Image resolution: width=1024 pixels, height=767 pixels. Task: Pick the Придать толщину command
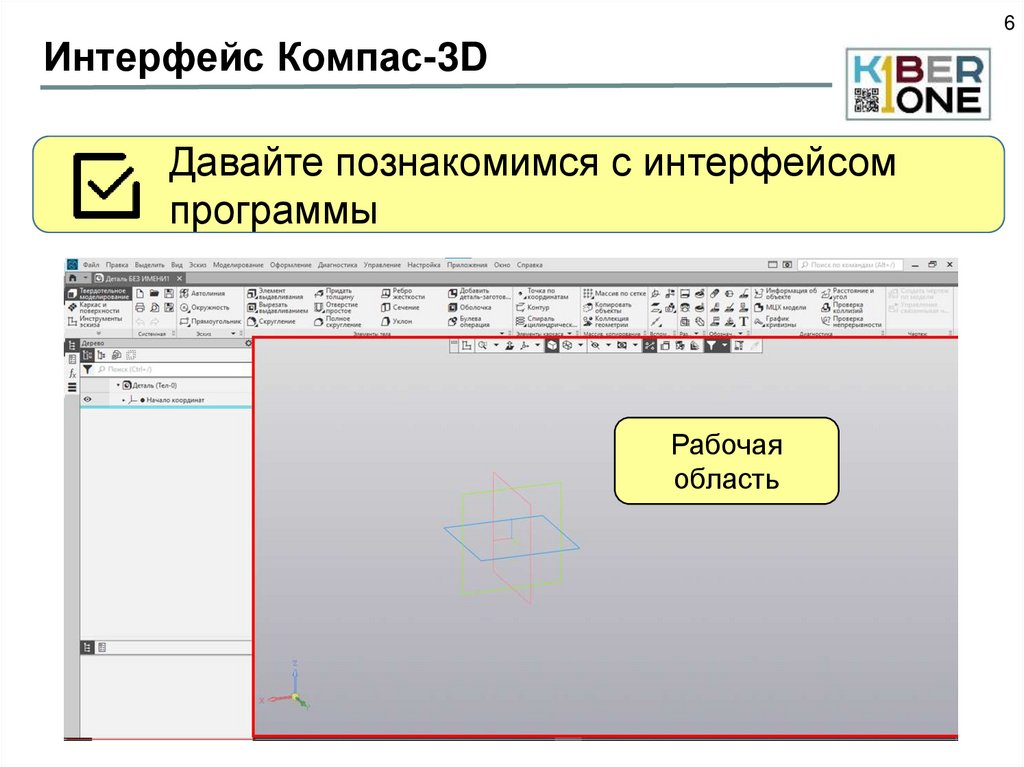334,294
